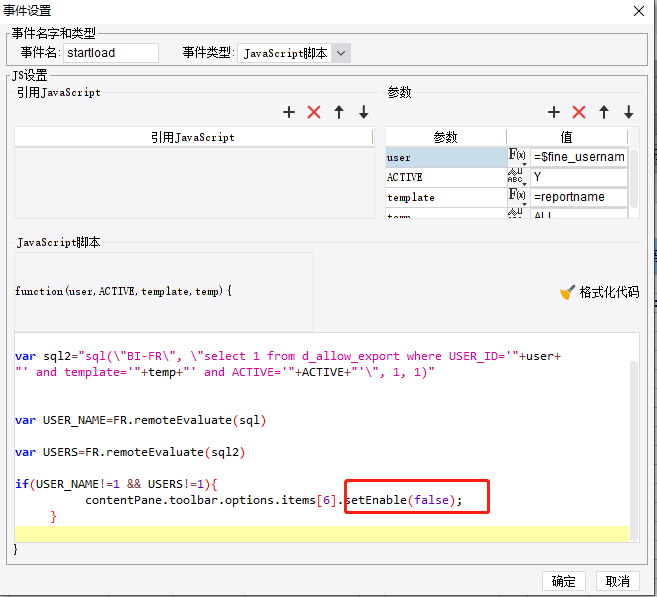This screenshot has height=597, width=657.
Task: Click 格式化代码 to format the script
Action: click(x=609, y=292)
